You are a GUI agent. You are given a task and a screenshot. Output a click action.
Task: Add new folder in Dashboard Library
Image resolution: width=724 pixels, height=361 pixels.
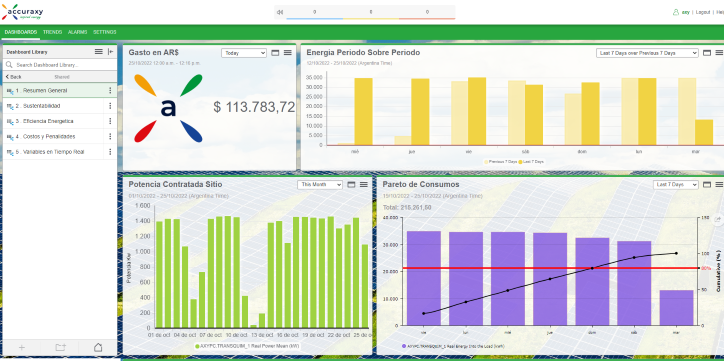[x=60, y=348]
